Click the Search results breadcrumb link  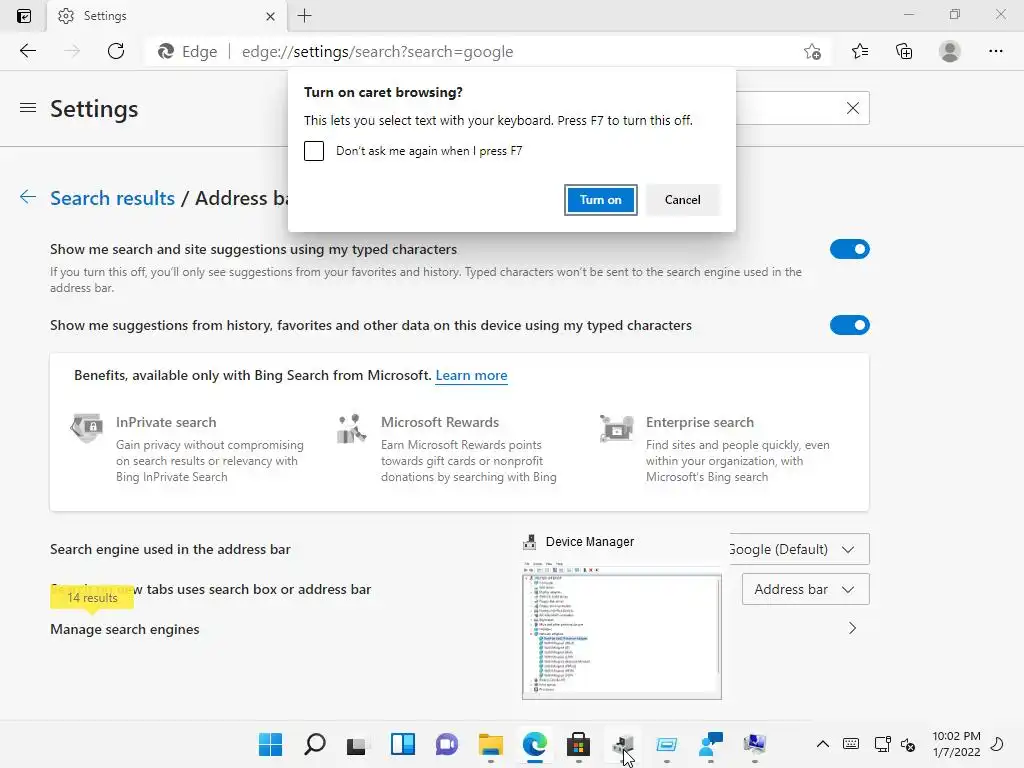pos(112,198)
